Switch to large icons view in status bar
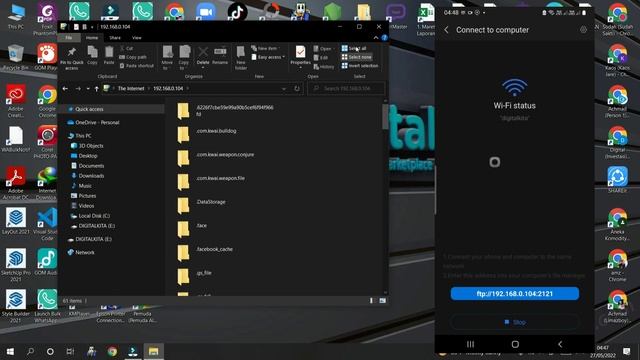The width and height of the screenshot is (640, 360). (x=382, y=300)
